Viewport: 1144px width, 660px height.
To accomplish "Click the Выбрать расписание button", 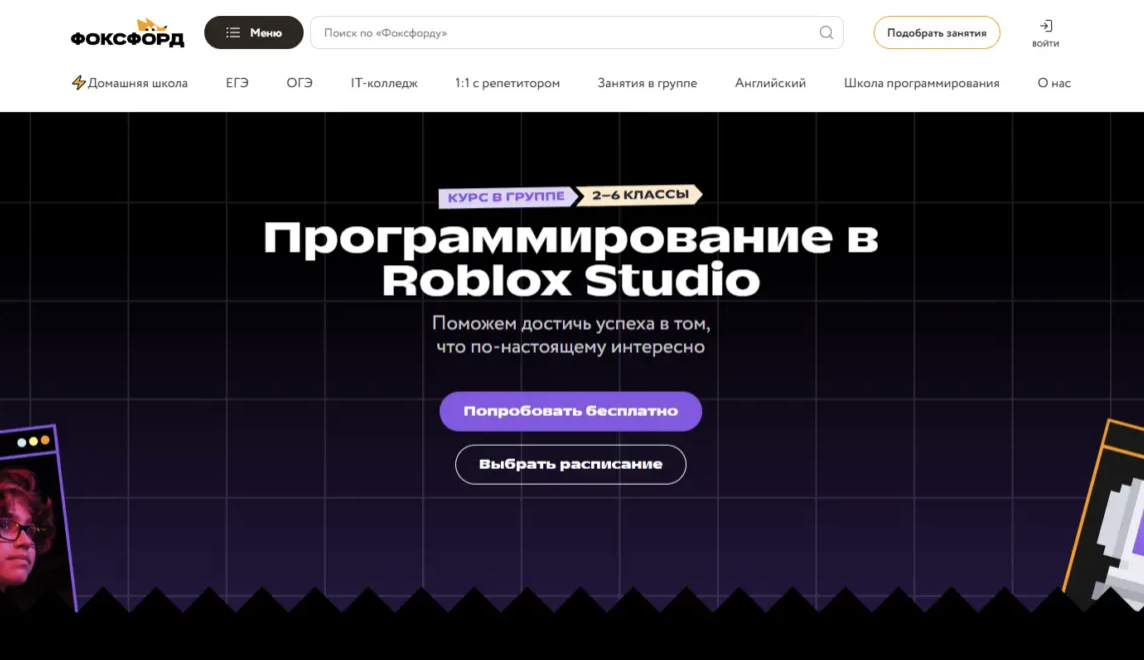I will (x=571, y=465).
